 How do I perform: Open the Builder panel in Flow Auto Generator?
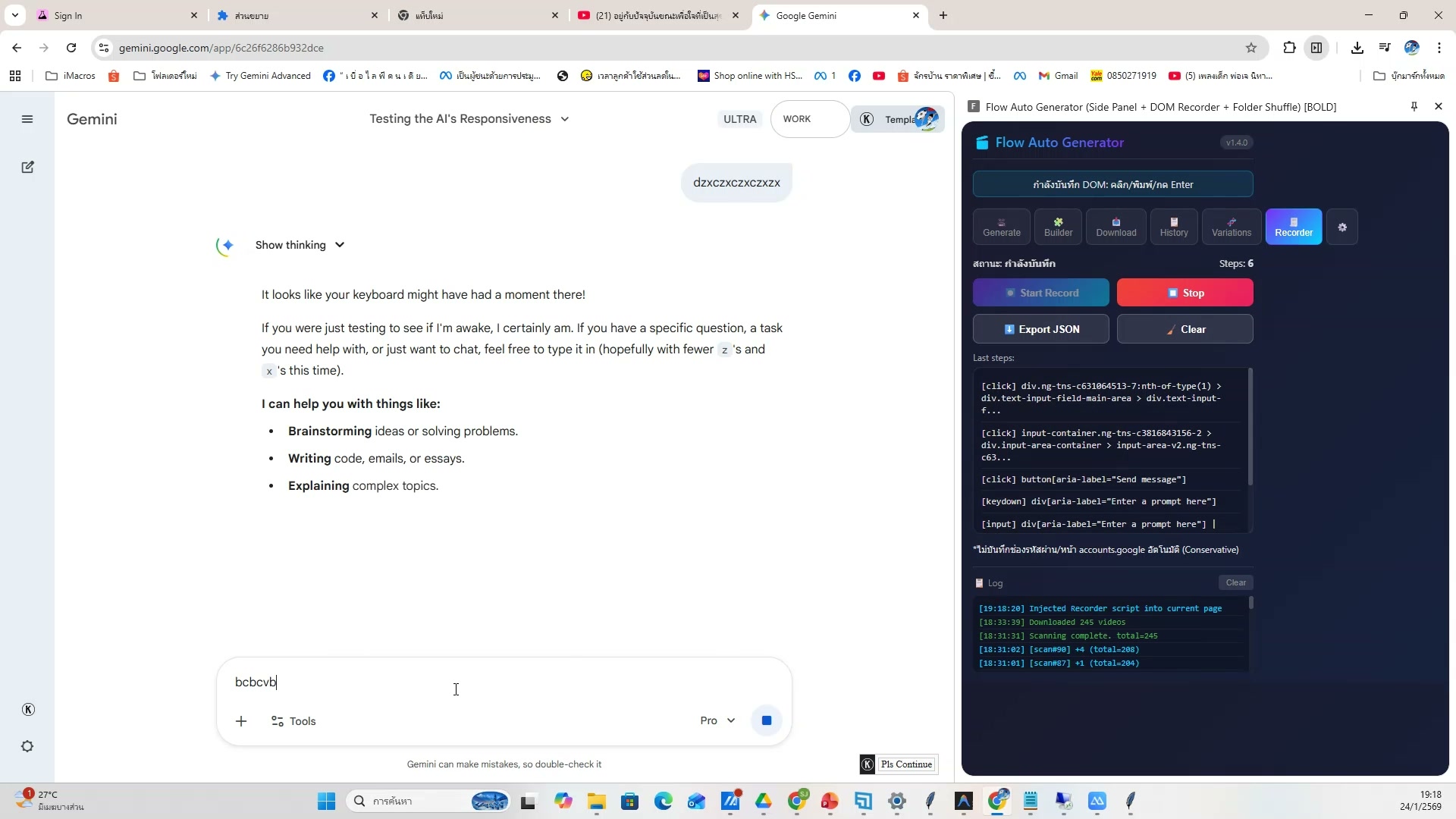(1058, 226)
